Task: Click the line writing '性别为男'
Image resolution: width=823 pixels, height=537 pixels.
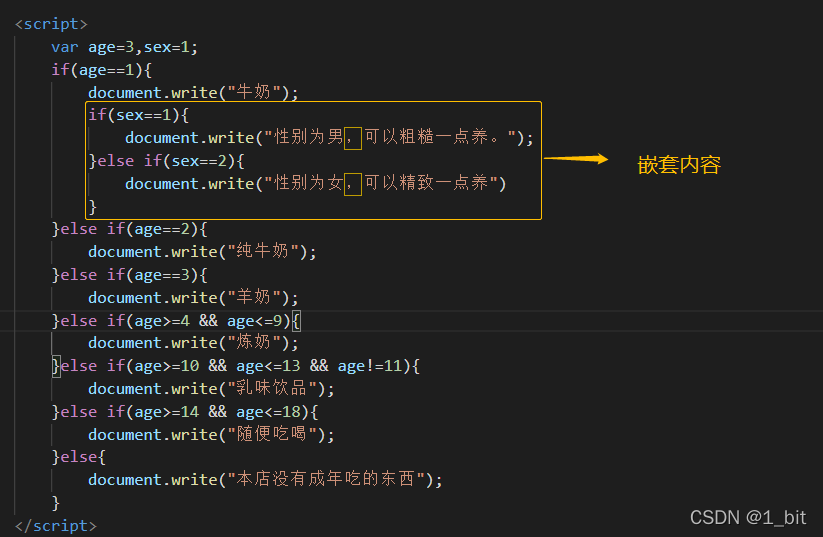Action: tap(329, 138)
